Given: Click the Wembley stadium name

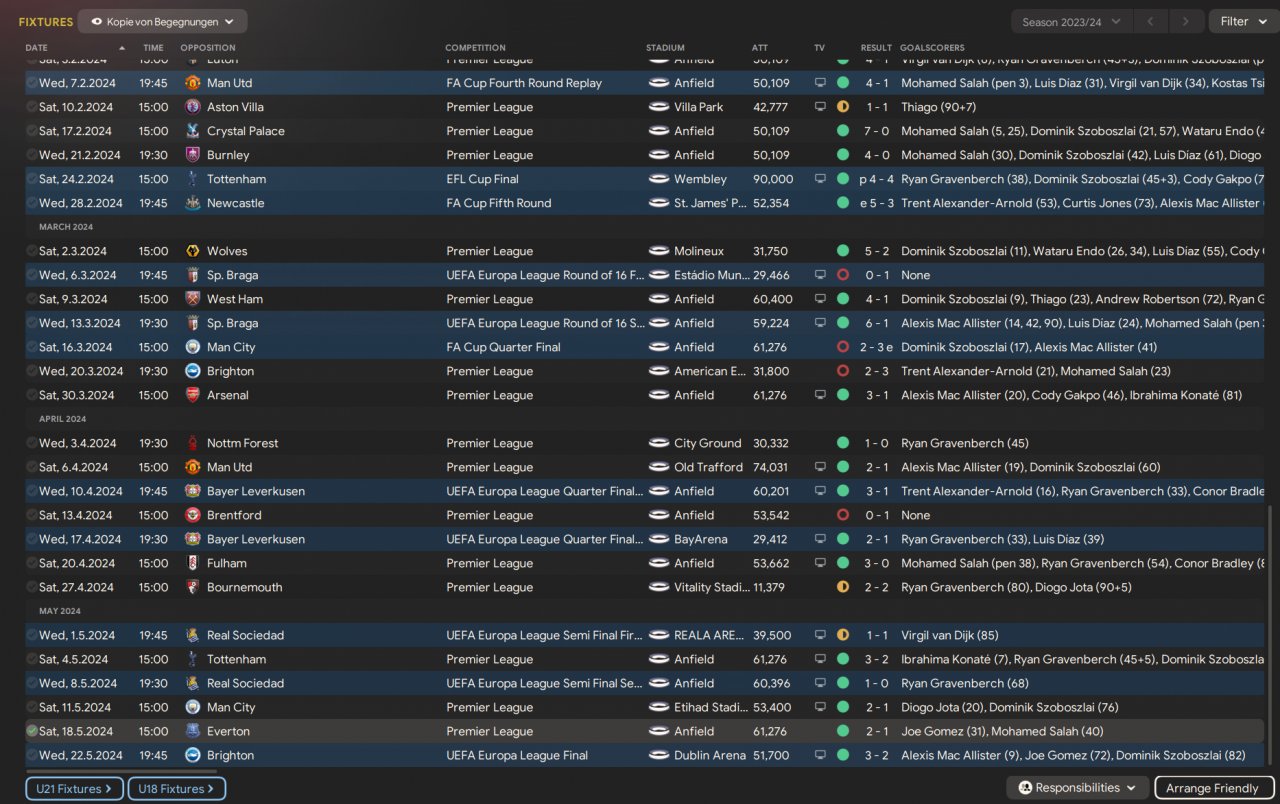Looking at the screenshot, I should click(700, 179).
